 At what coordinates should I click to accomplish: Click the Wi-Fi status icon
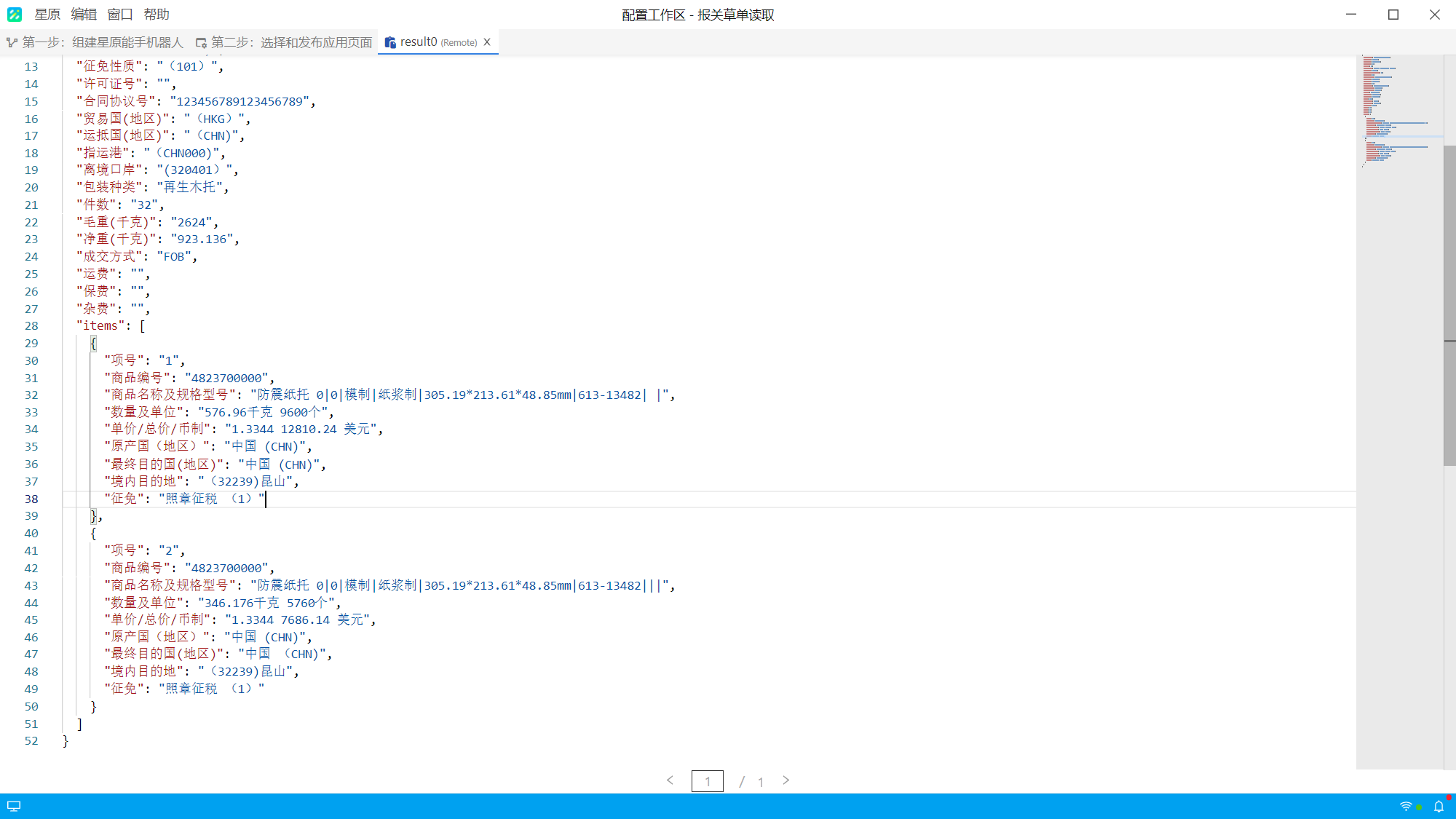pos(1406,807)
